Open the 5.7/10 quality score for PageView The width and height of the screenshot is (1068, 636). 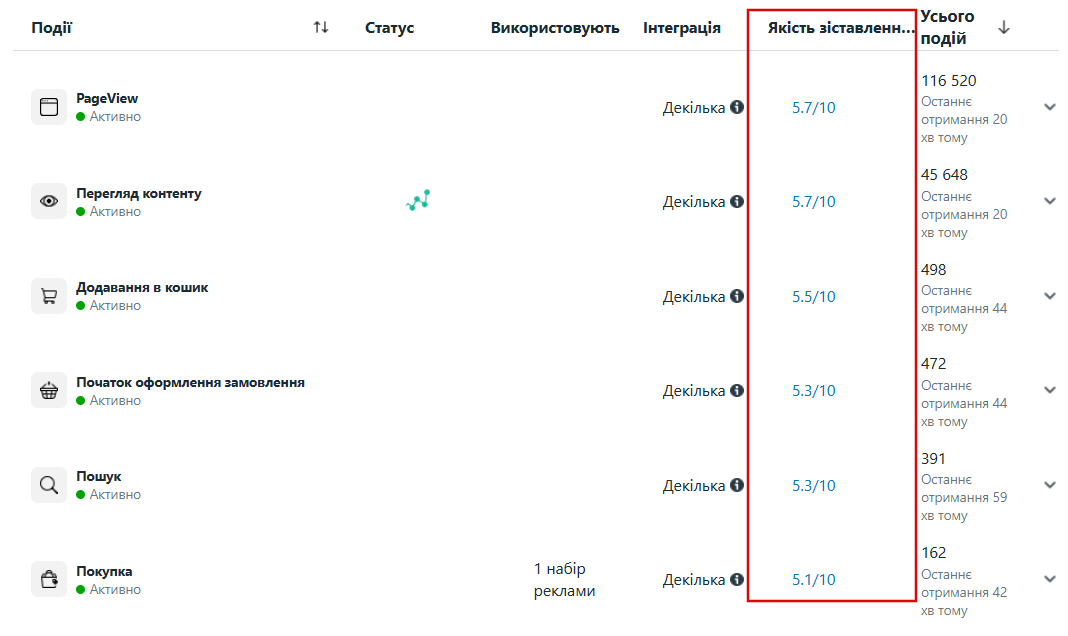(x=813, y=108)
